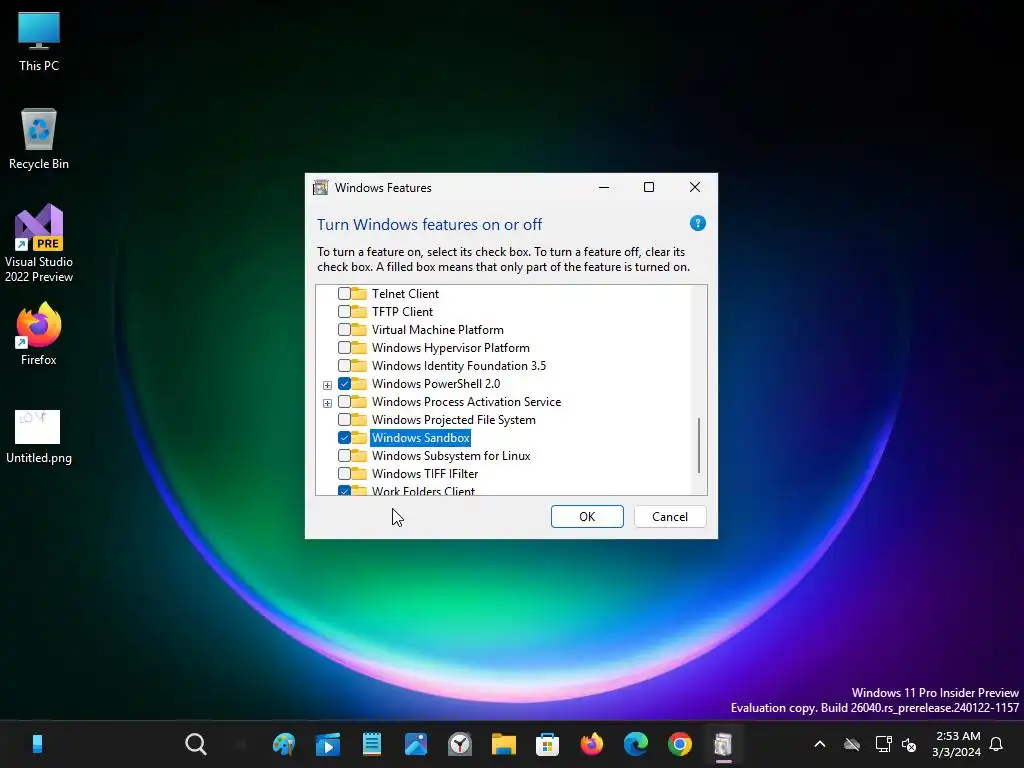Tick Virtual Machine Platform checkbox
1024x768 pixels.
(344, 330)
